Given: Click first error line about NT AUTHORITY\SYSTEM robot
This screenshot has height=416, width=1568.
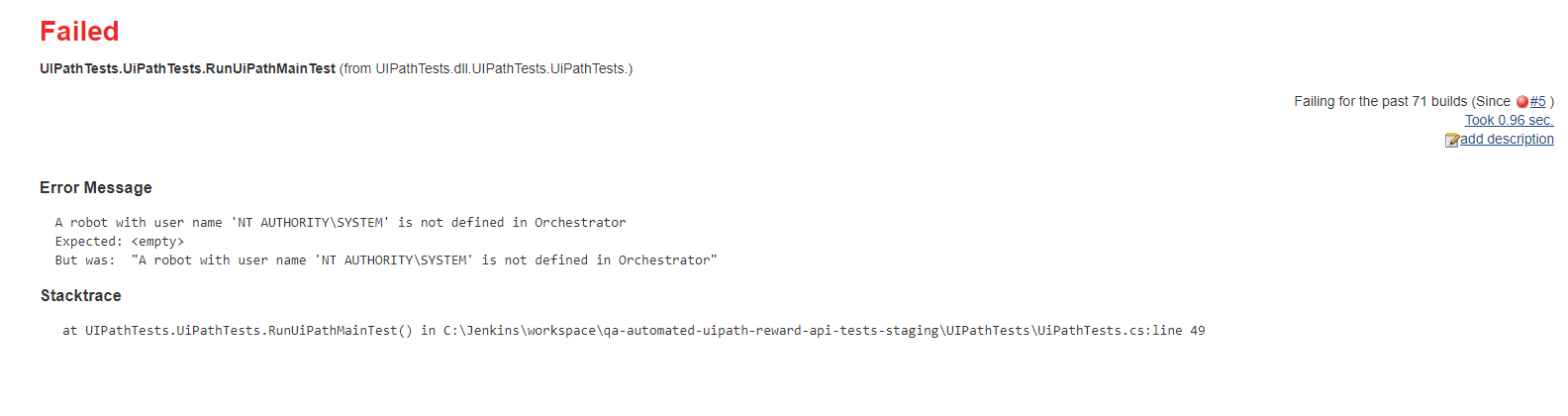Looking at the screenshot, I should pyautogui.click(x=340, y=223).
